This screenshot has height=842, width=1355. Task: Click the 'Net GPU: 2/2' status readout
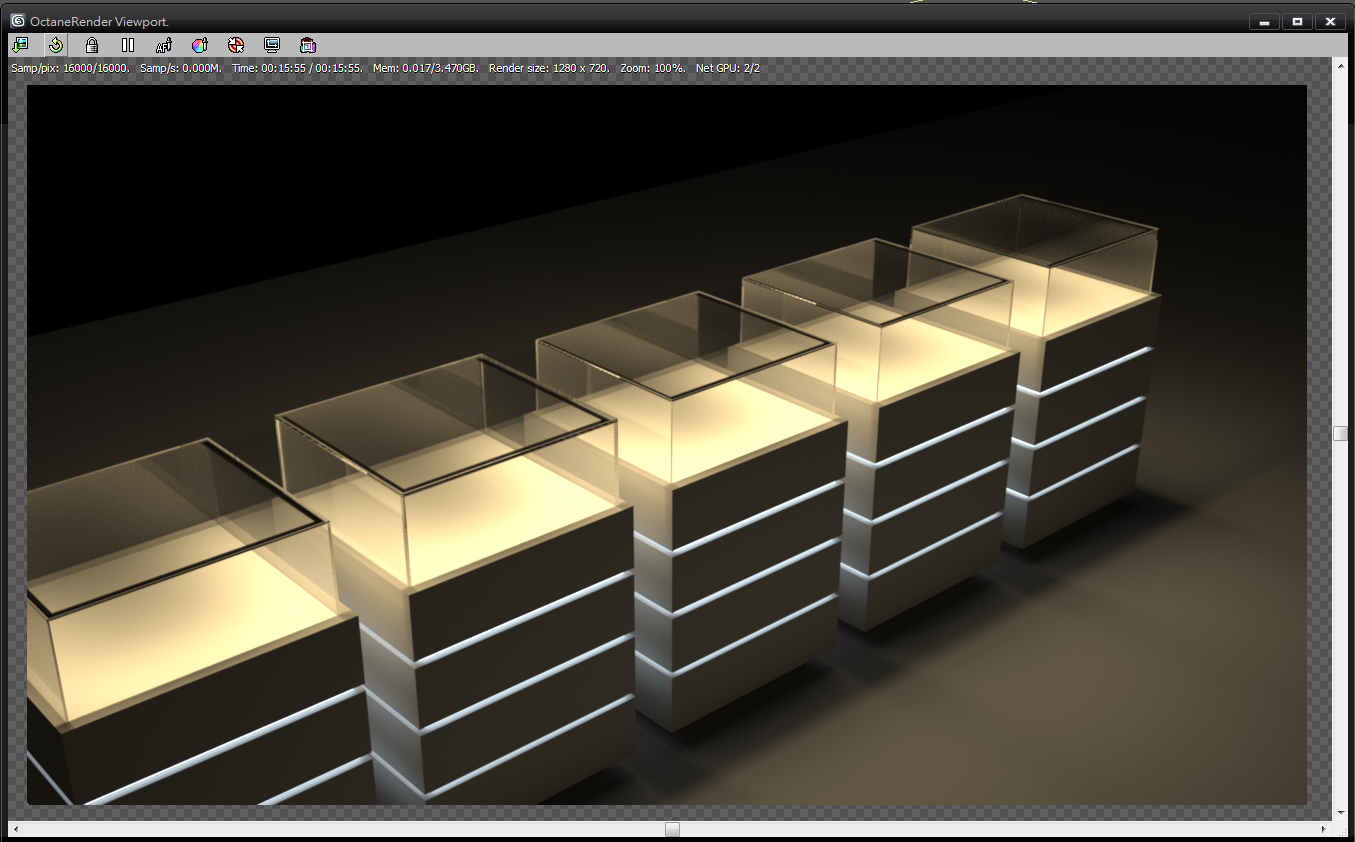[x=728, y=68]
